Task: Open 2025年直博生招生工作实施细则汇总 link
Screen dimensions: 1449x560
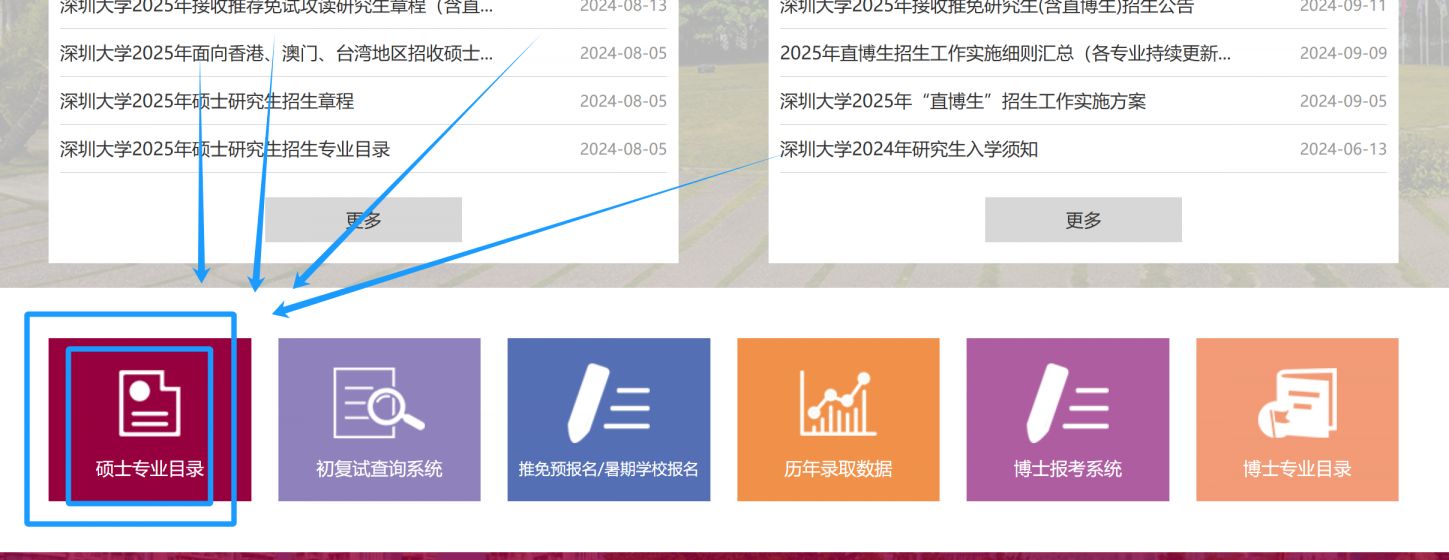Action: pyautogui.click(x=1006, y=53)
